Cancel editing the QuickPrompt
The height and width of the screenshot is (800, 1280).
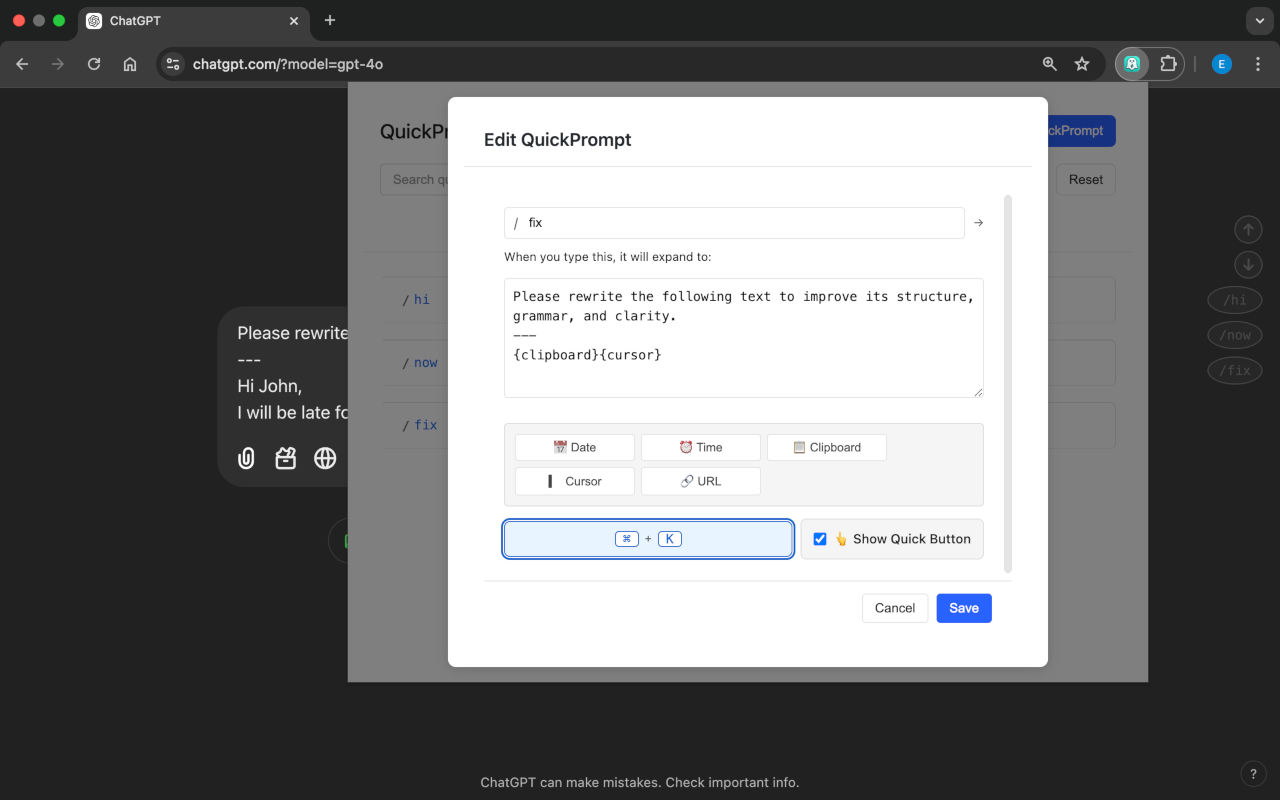(894, 608)
